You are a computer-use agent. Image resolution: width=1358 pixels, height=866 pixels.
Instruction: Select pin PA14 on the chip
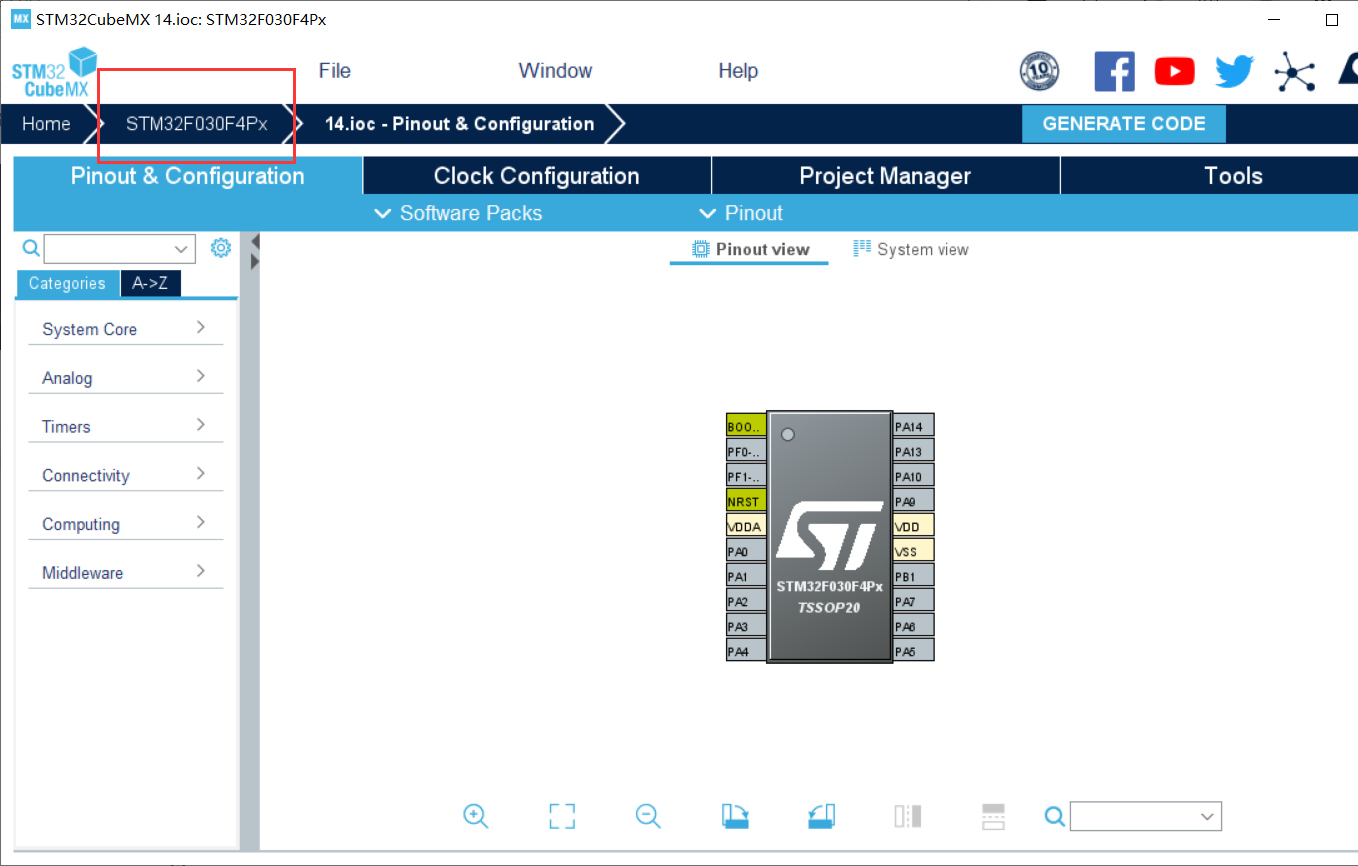pyautogui.click(x=914, y=426)
